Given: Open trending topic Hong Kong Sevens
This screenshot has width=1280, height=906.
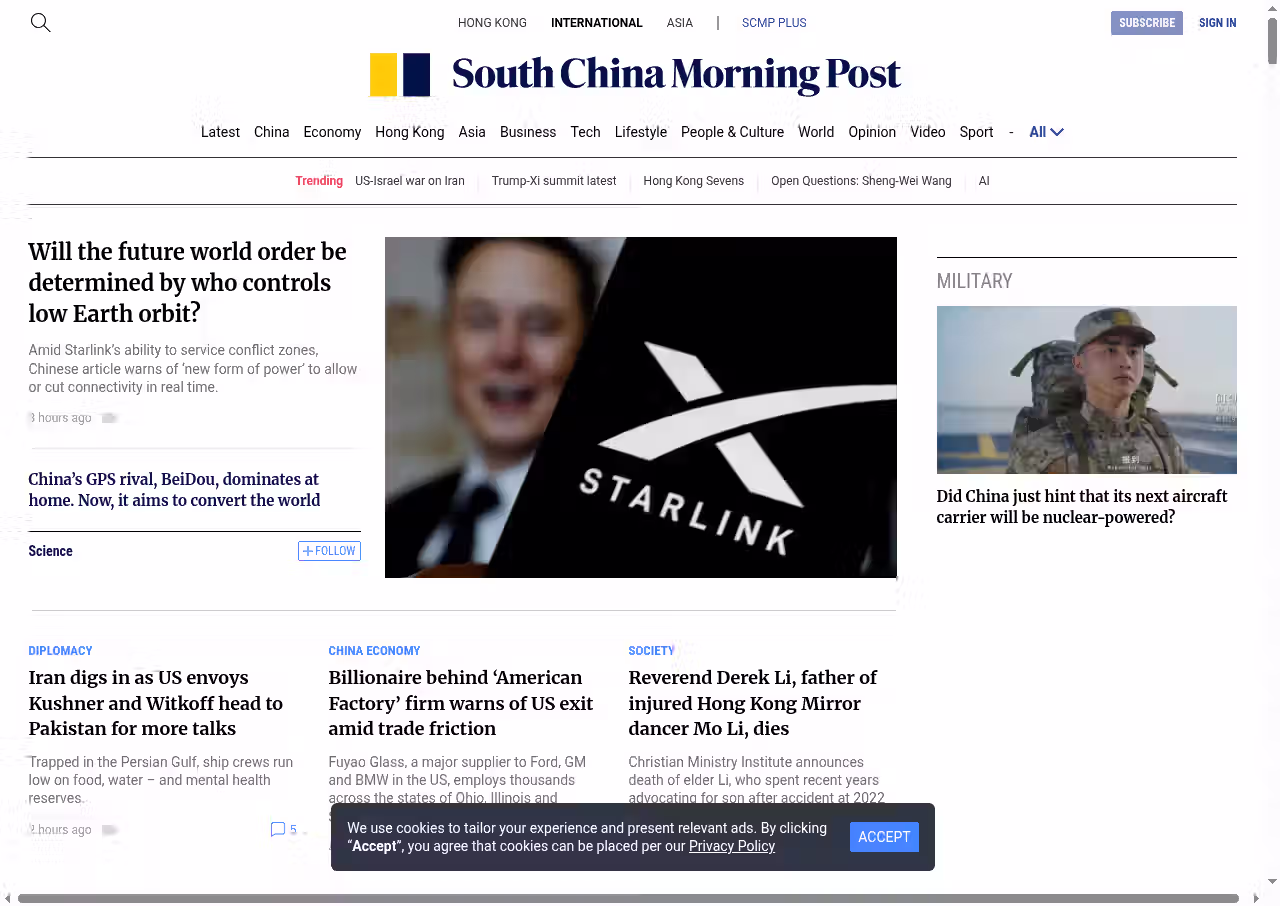Looking at the screenshot, I should [x=693, y=181].
